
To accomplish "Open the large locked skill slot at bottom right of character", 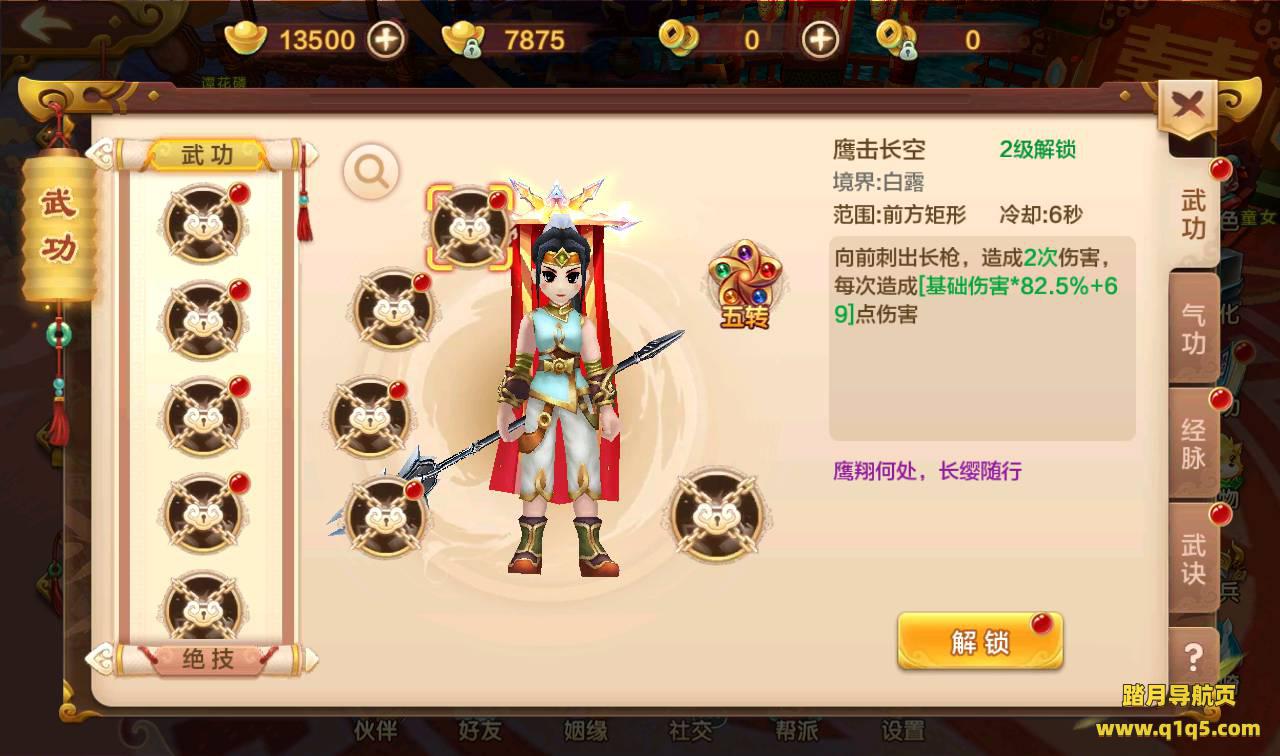I will [716, 517].
